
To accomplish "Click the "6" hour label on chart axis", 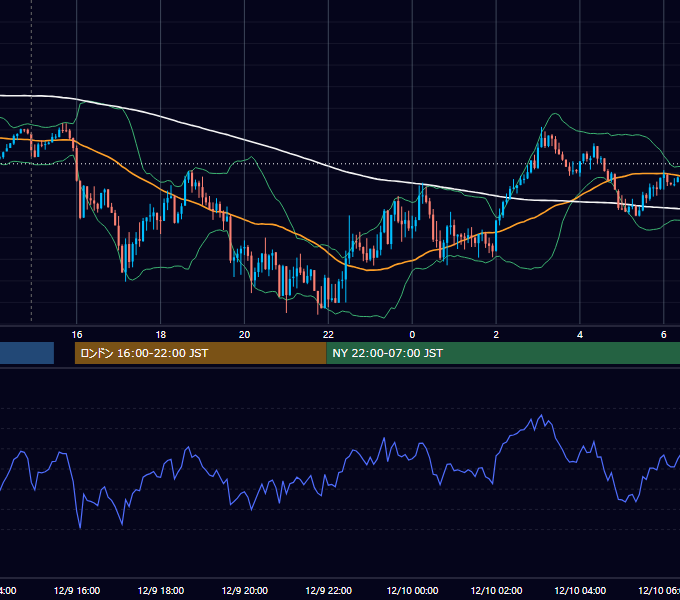I will [664, 335].
